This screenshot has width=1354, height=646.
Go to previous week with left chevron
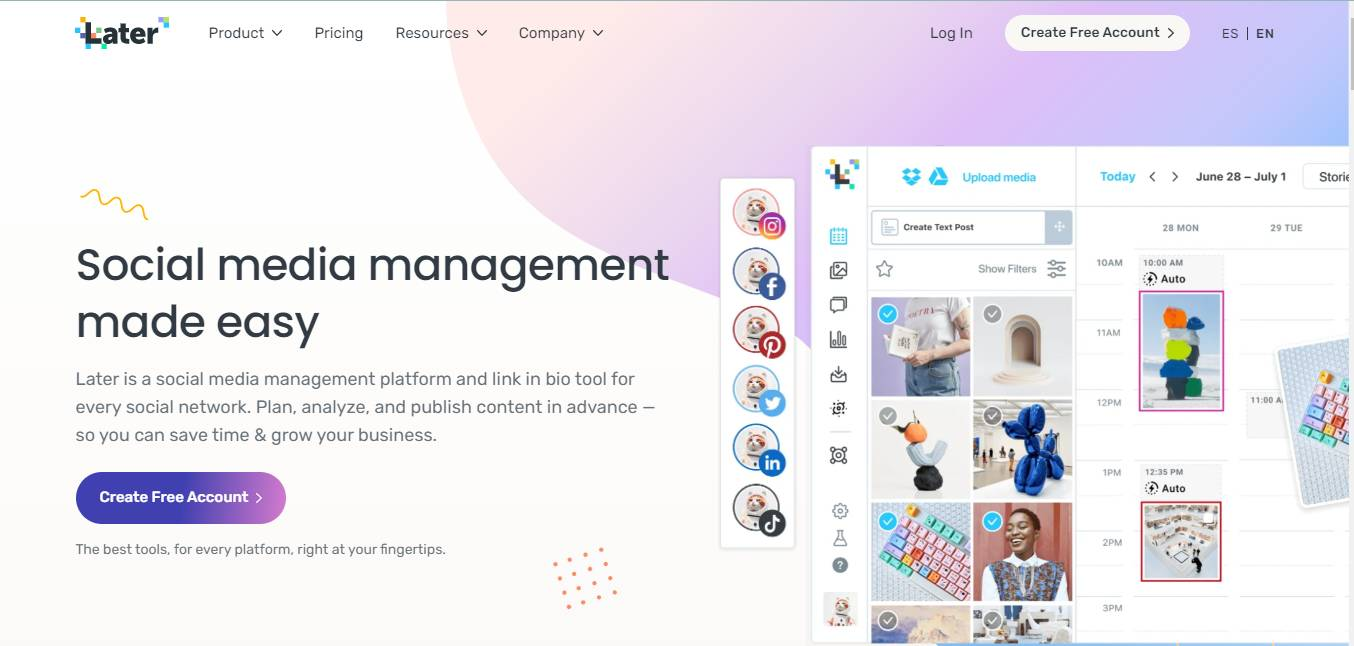(x=1152, y=177)
